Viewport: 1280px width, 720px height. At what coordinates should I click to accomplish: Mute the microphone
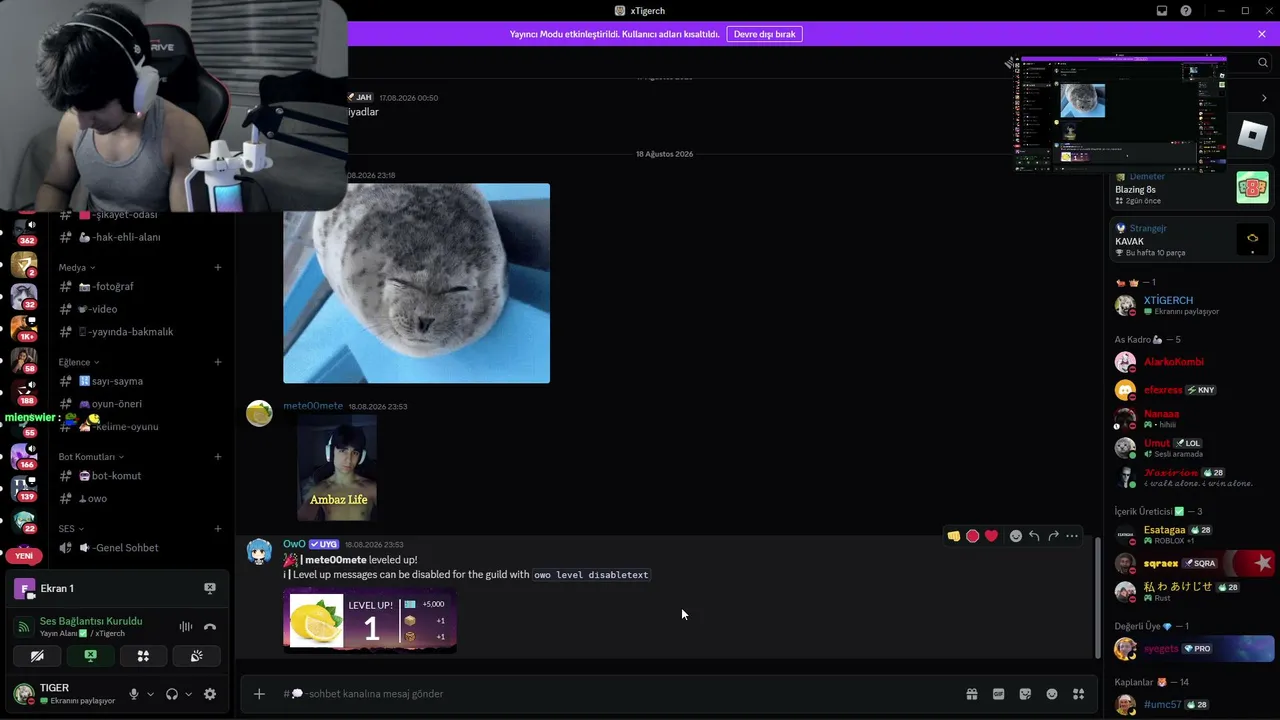tap(133, 694)
